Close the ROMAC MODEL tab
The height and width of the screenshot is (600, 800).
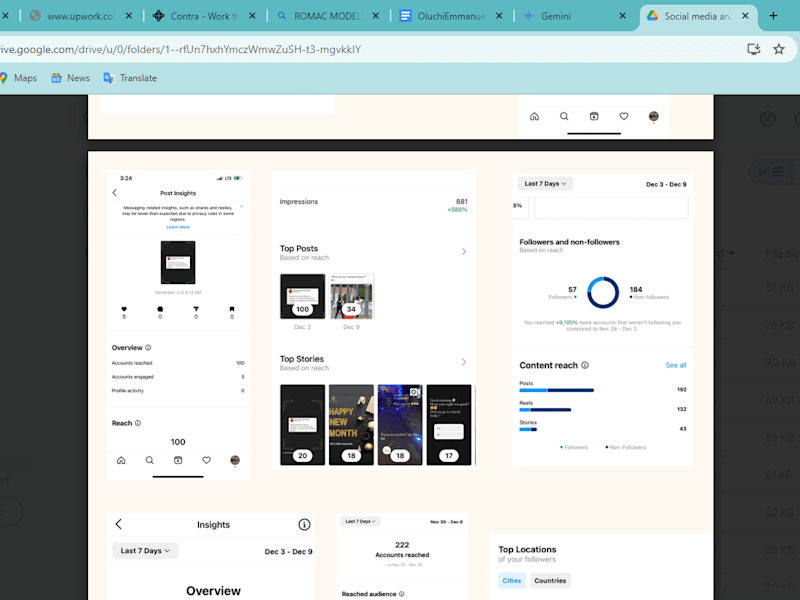(376, 16)
